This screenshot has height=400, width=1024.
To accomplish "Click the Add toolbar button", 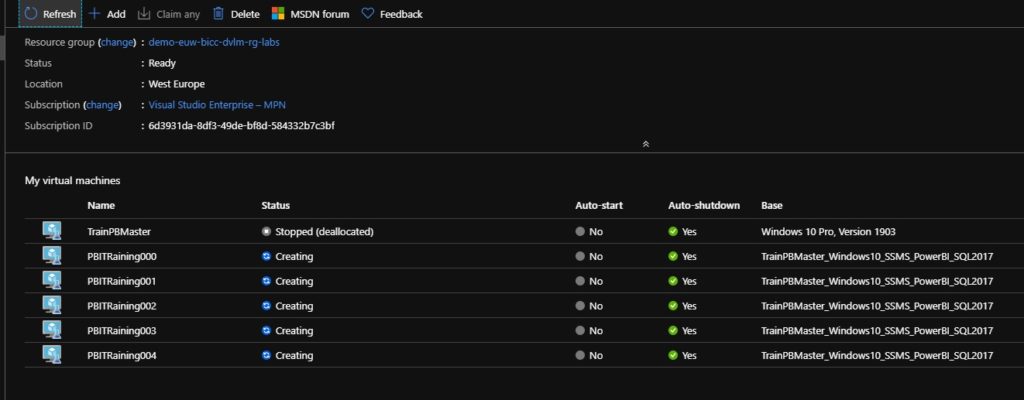I will pyautogui.click(x=106, y=14).
